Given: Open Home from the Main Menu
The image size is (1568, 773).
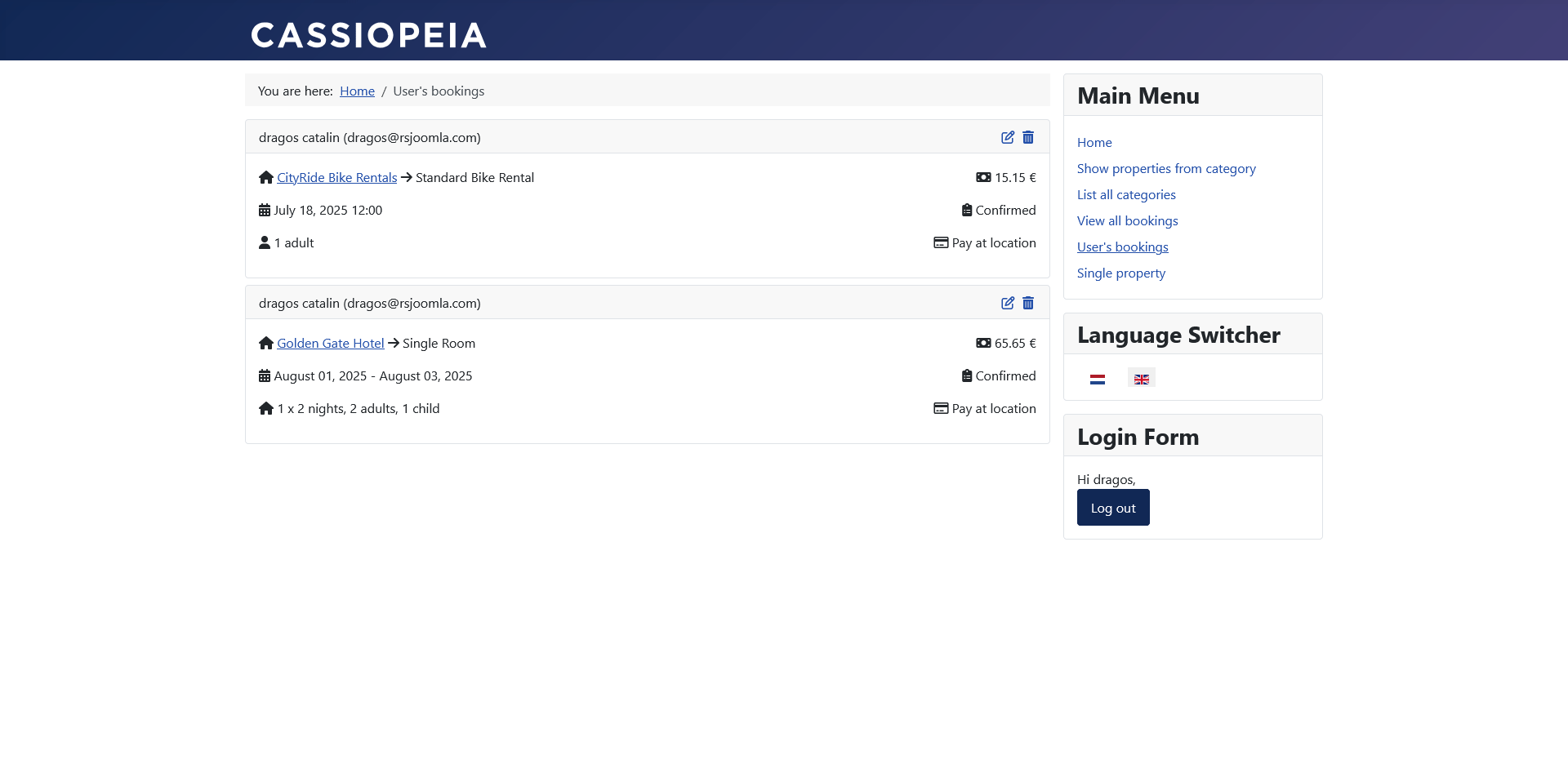Looking at the screenshot, I should [1094, 142].
